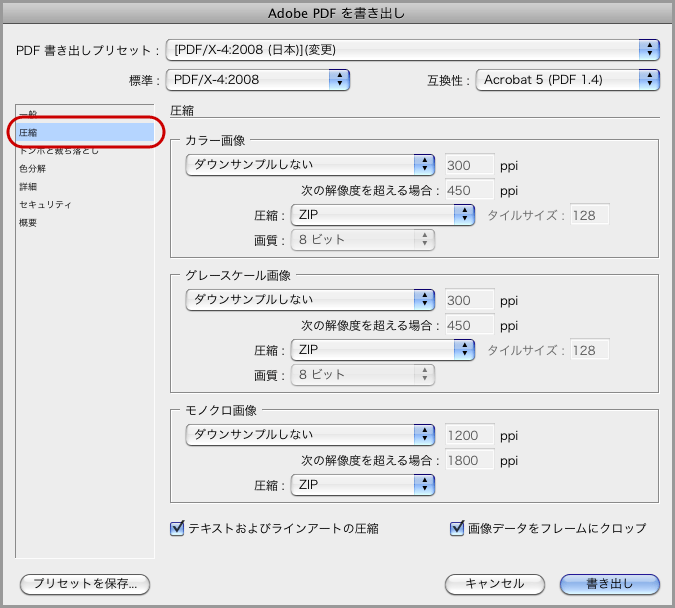Open the 標準 PDF/X-4:2008 dropdown

(x=257, y=80)
